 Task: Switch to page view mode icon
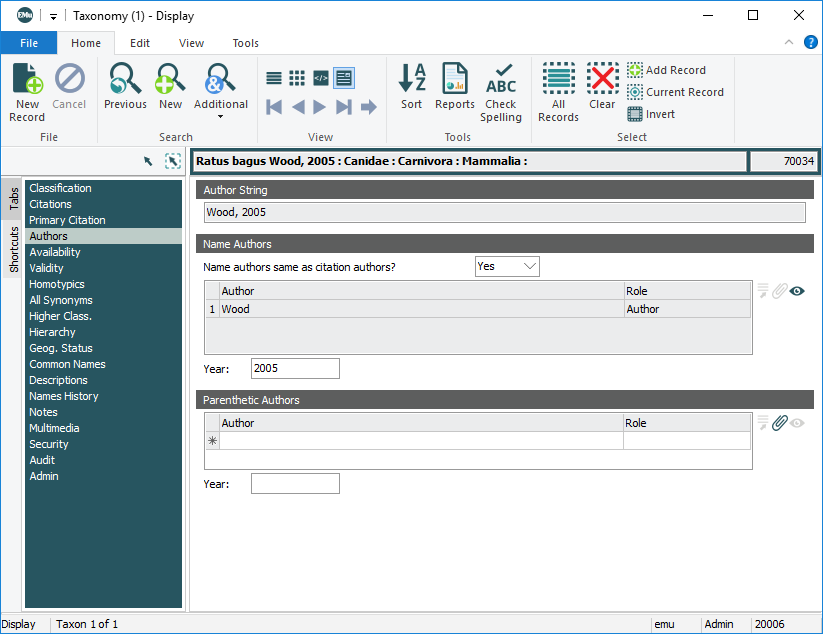[344, 78]
